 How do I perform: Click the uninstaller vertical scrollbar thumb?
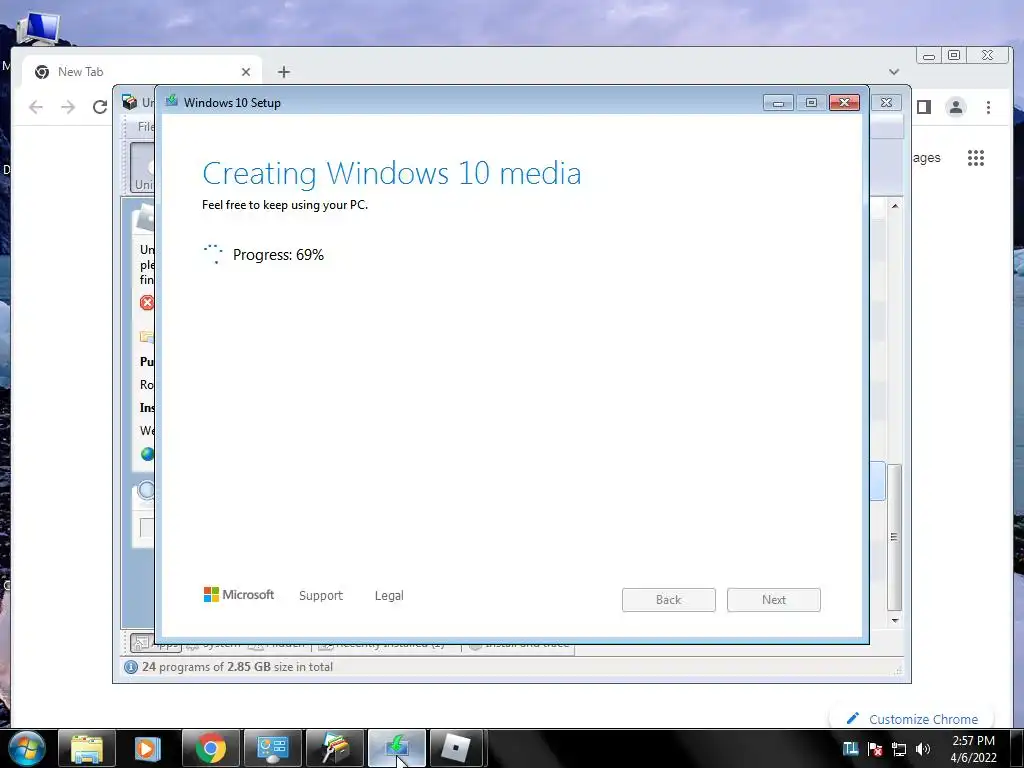coord(895,537)
